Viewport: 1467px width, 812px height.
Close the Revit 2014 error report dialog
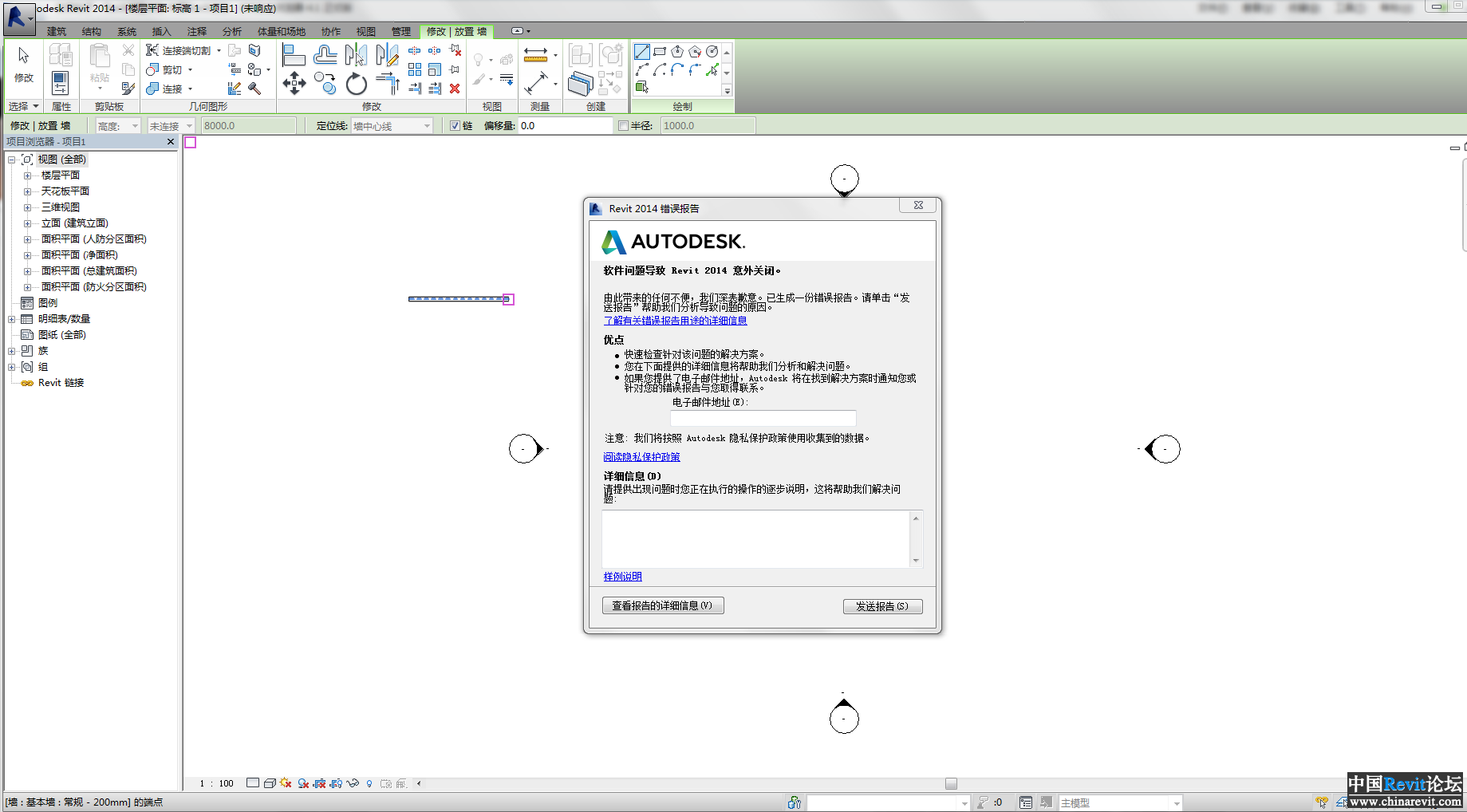point(918,206)
